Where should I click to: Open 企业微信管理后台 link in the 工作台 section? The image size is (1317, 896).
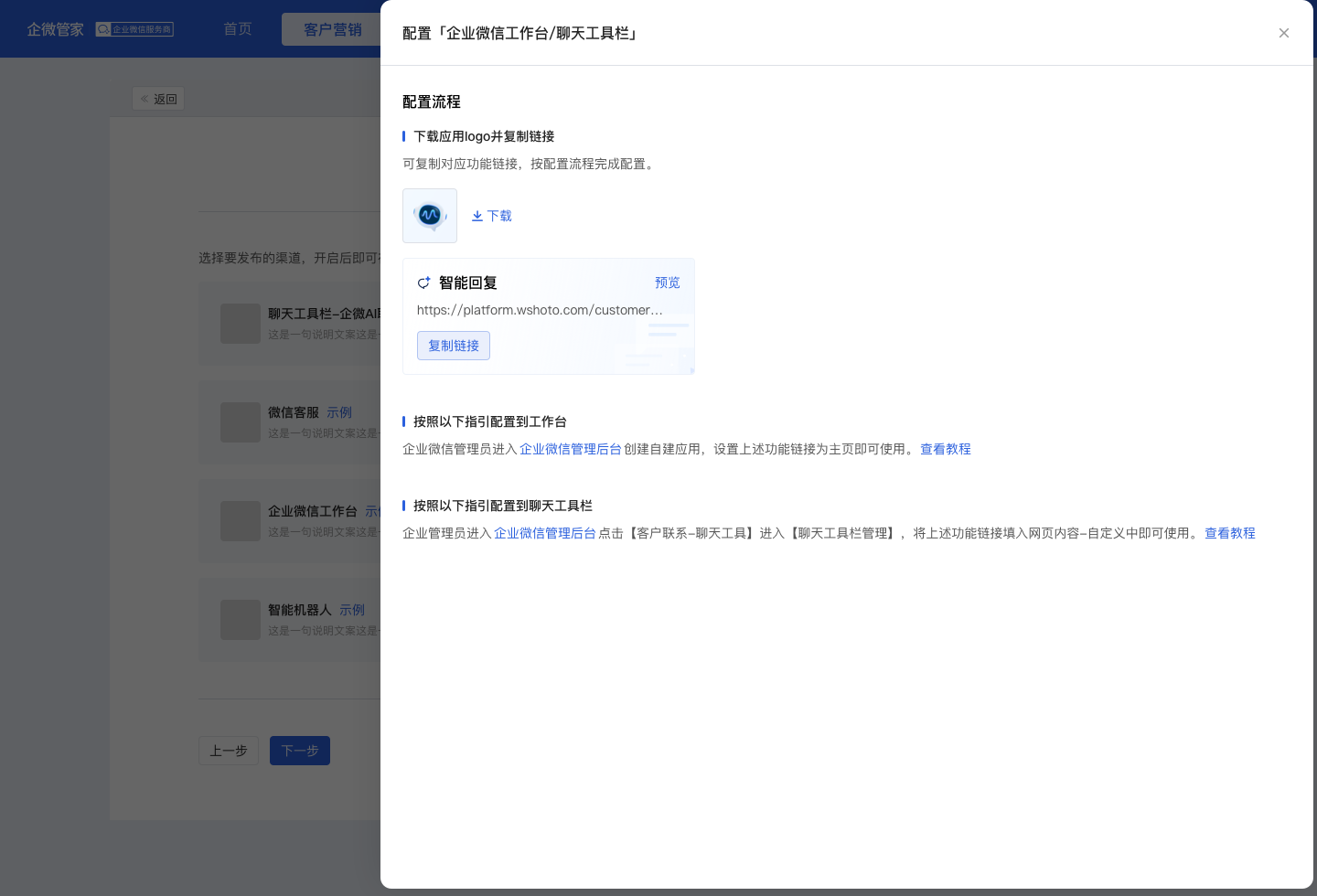coord(571,449)
